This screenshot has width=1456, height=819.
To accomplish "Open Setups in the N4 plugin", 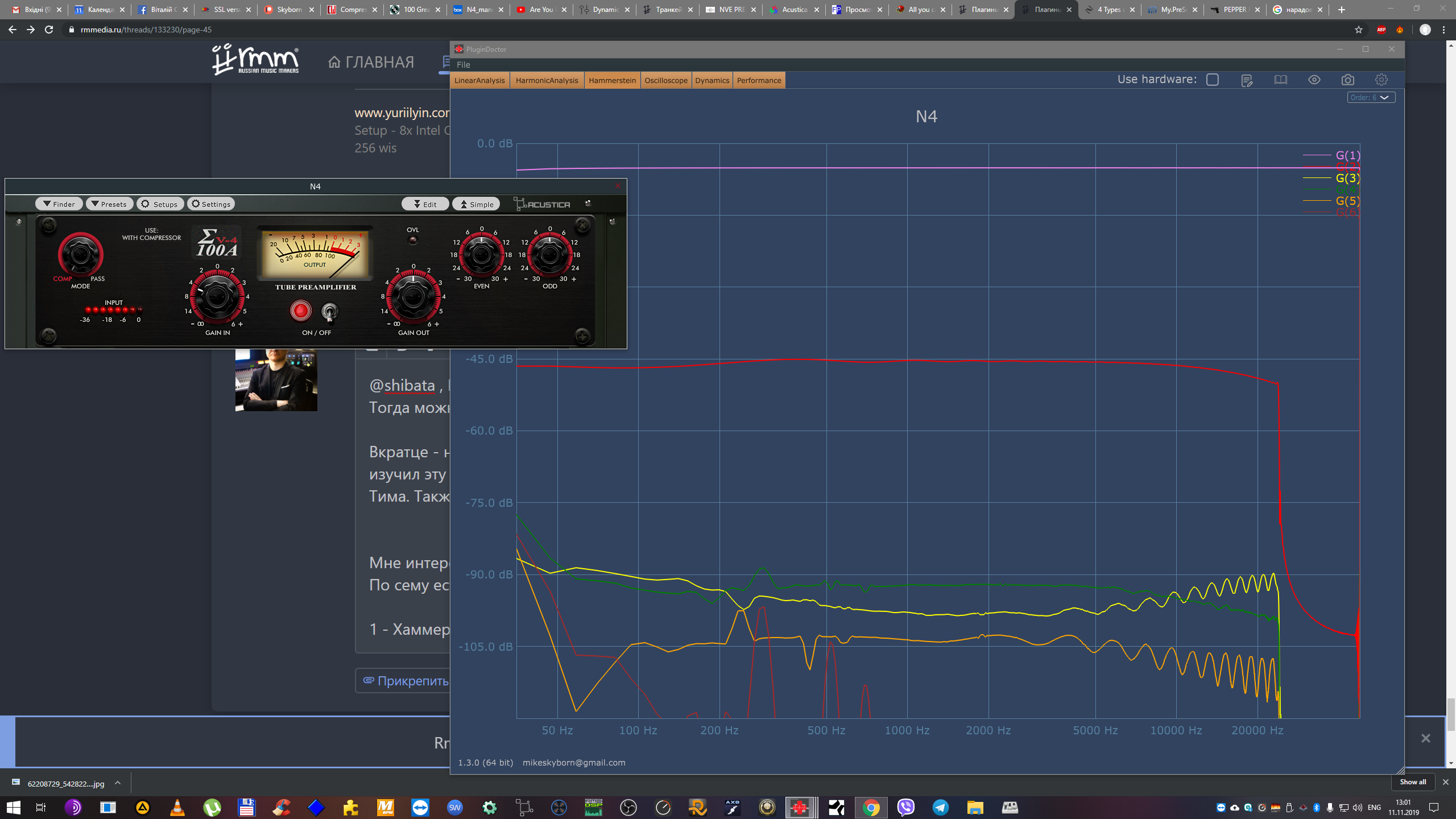I will tap(160, 204).
